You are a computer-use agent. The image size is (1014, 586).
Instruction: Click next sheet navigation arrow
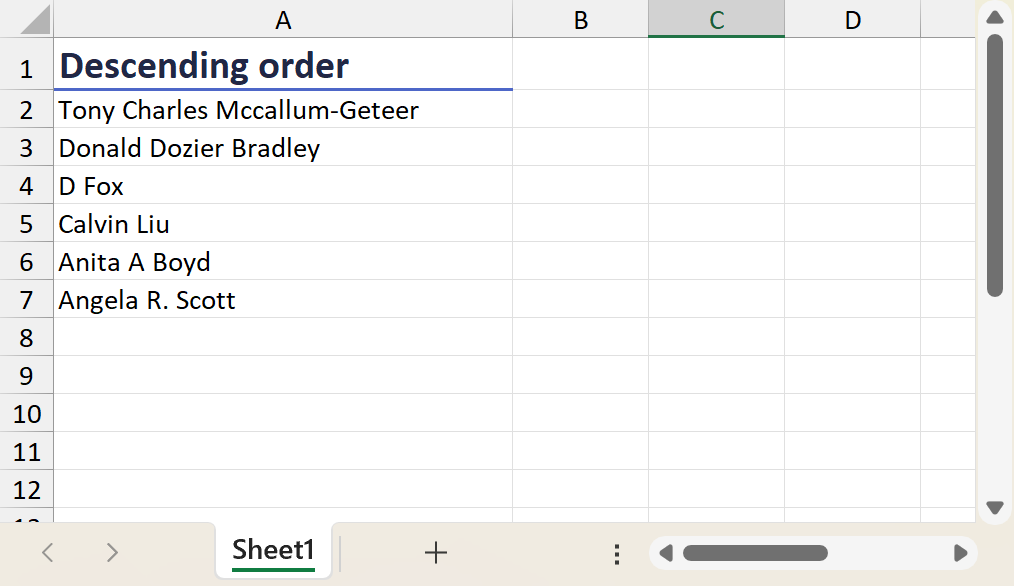tap(112, 552)
